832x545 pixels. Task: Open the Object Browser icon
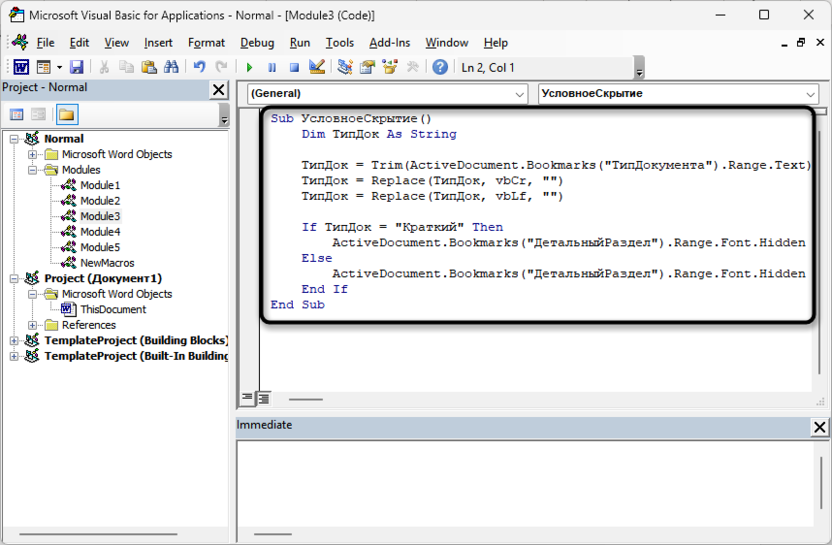click(x=389, y=67)
